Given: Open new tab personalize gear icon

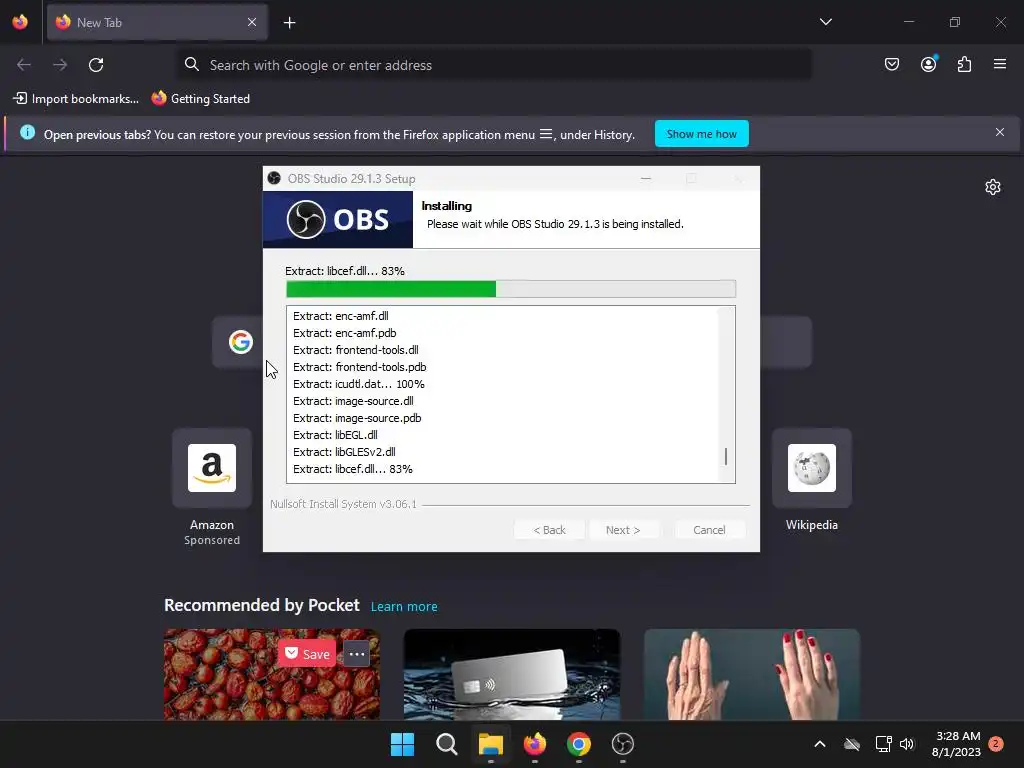Looking at the screenshot, I should pos(992,187).
